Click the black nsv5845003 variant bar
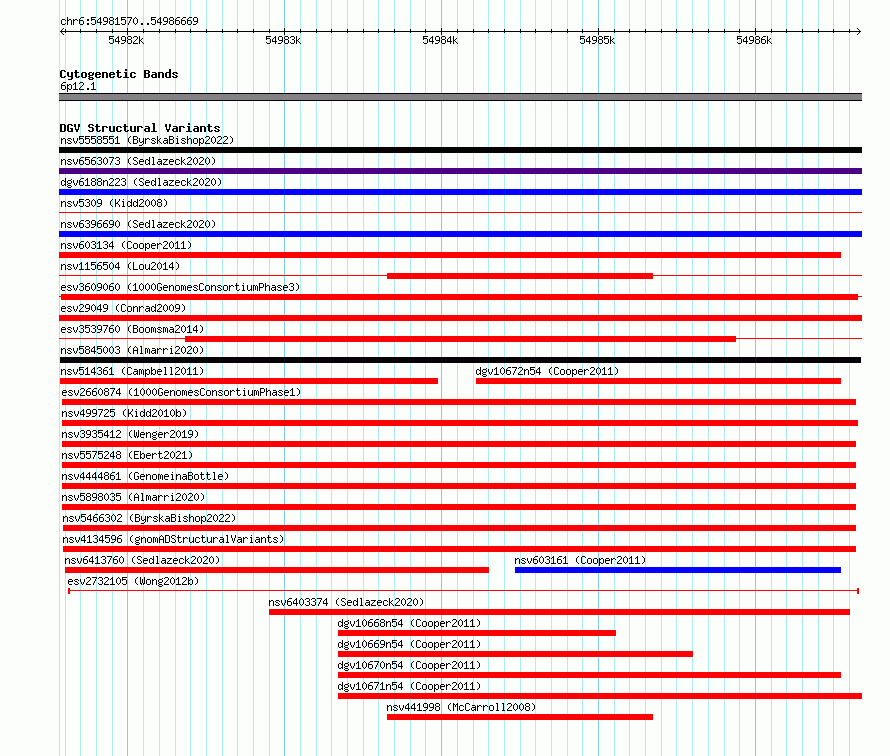890x756 pixels. tap(460, 360)
